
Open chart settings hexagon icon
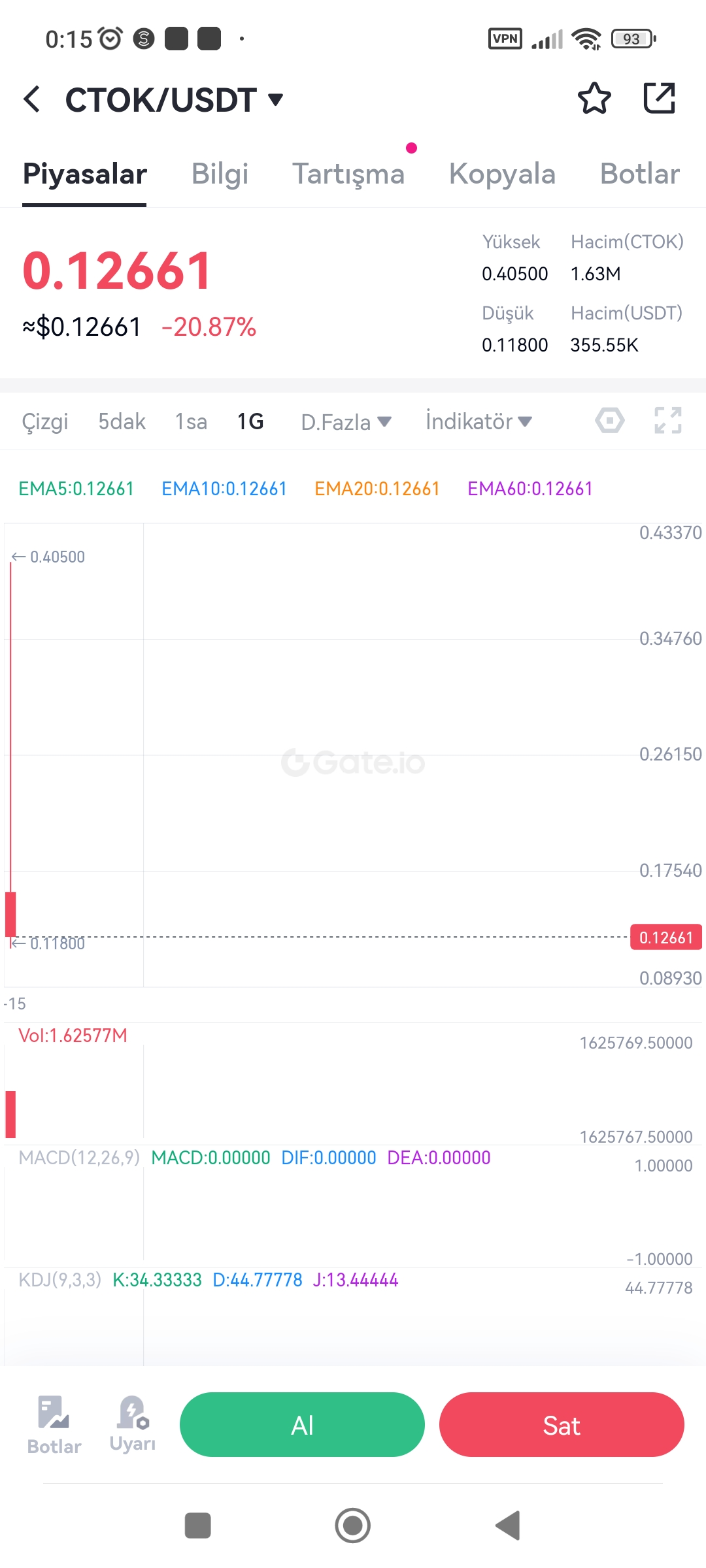[609, 421]
